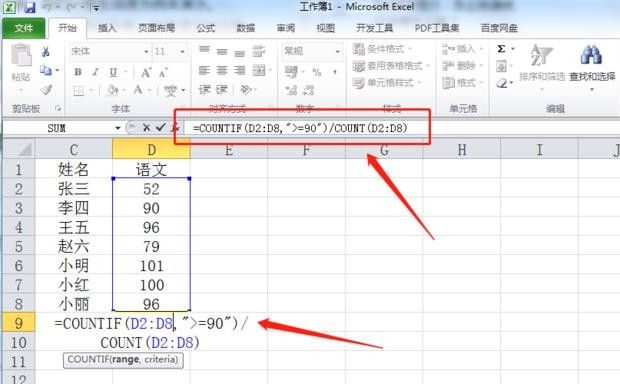Open the font name dropdown

[146, 52]
